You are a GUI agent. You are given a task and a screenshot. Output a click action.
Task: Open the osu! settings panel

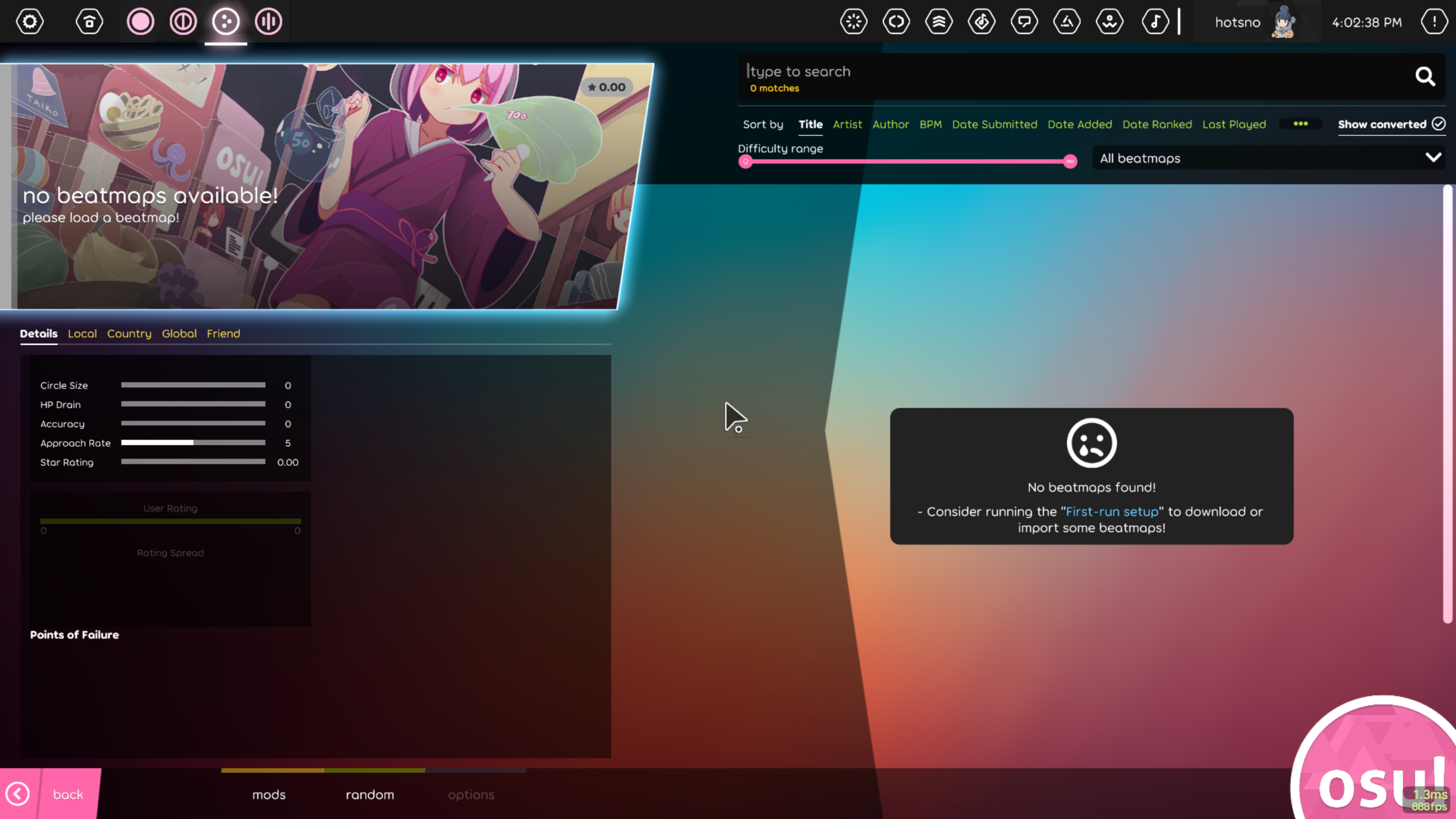pos(30,22)
